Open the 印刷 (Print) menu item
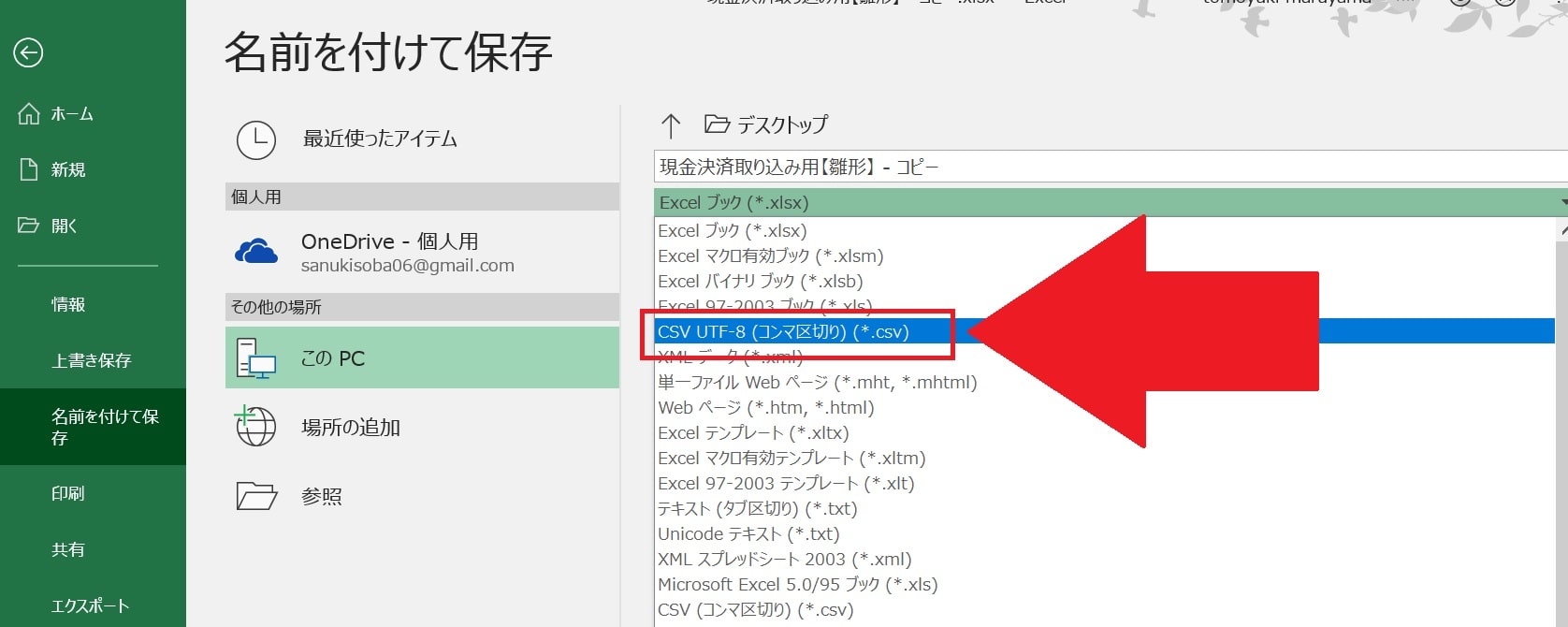Screen dimensions: 1568x627 [x=68, y=493]
